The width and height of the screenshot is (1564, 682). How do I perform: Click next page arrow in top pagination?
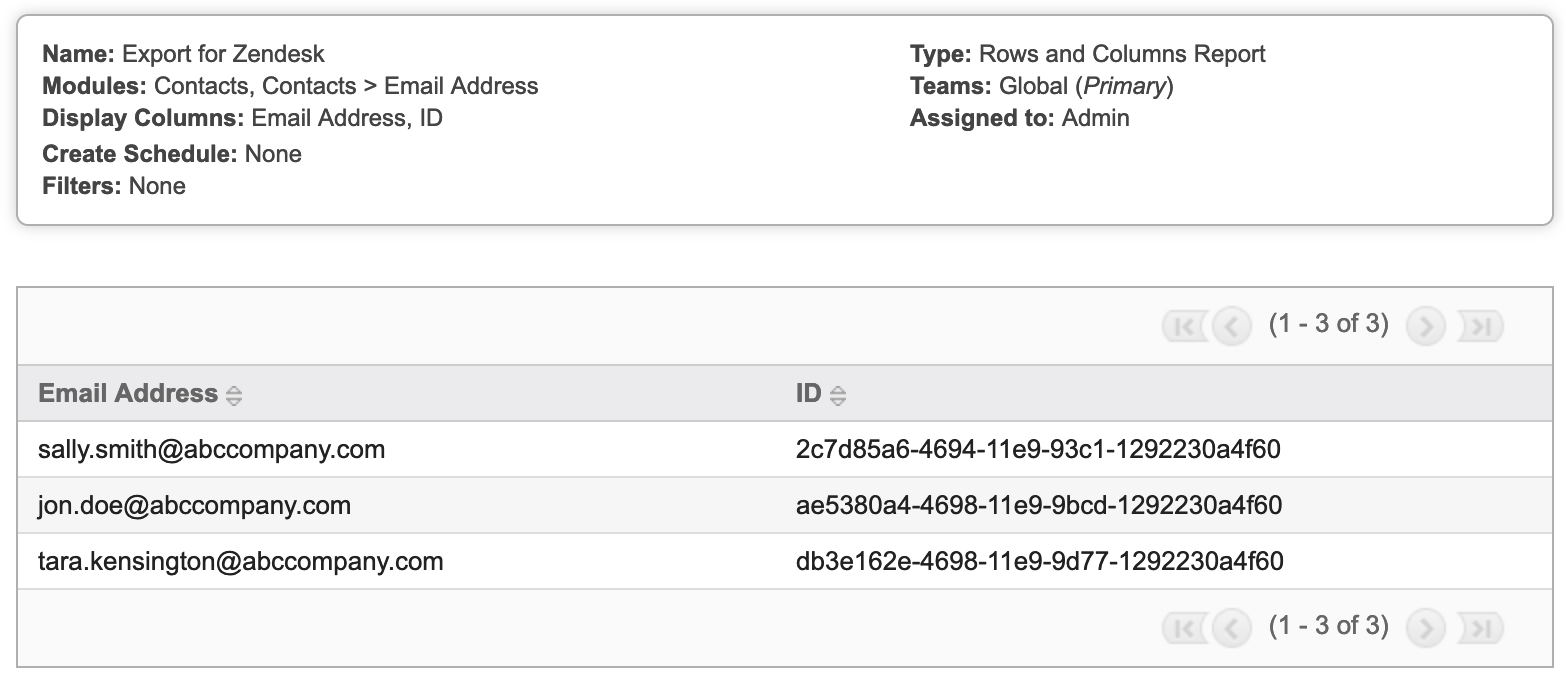(1426, 326)
